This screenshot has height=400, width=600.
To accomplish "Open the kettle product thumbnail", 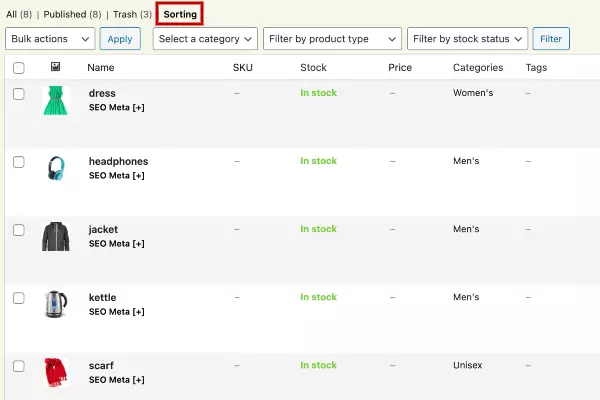I will point(55,304).
